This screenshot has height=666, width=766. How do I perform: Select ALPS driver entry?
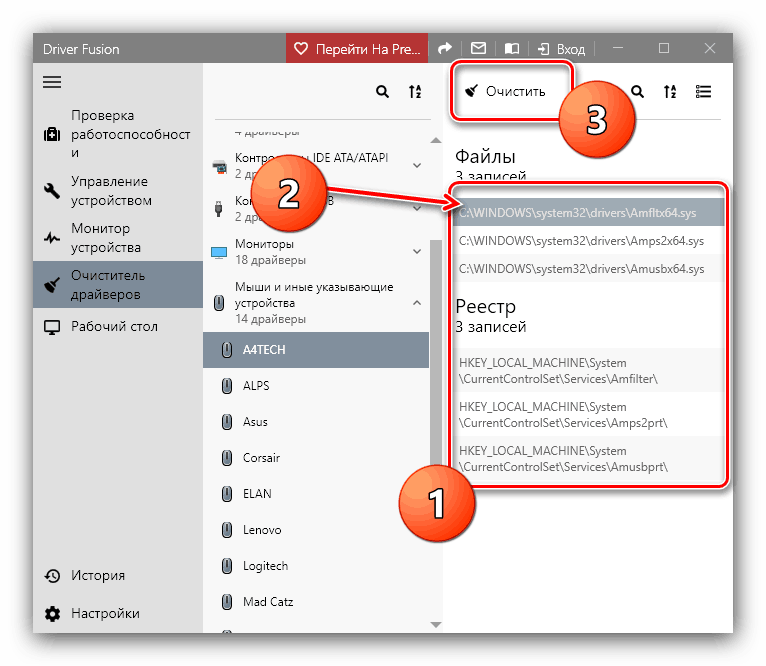316,386
